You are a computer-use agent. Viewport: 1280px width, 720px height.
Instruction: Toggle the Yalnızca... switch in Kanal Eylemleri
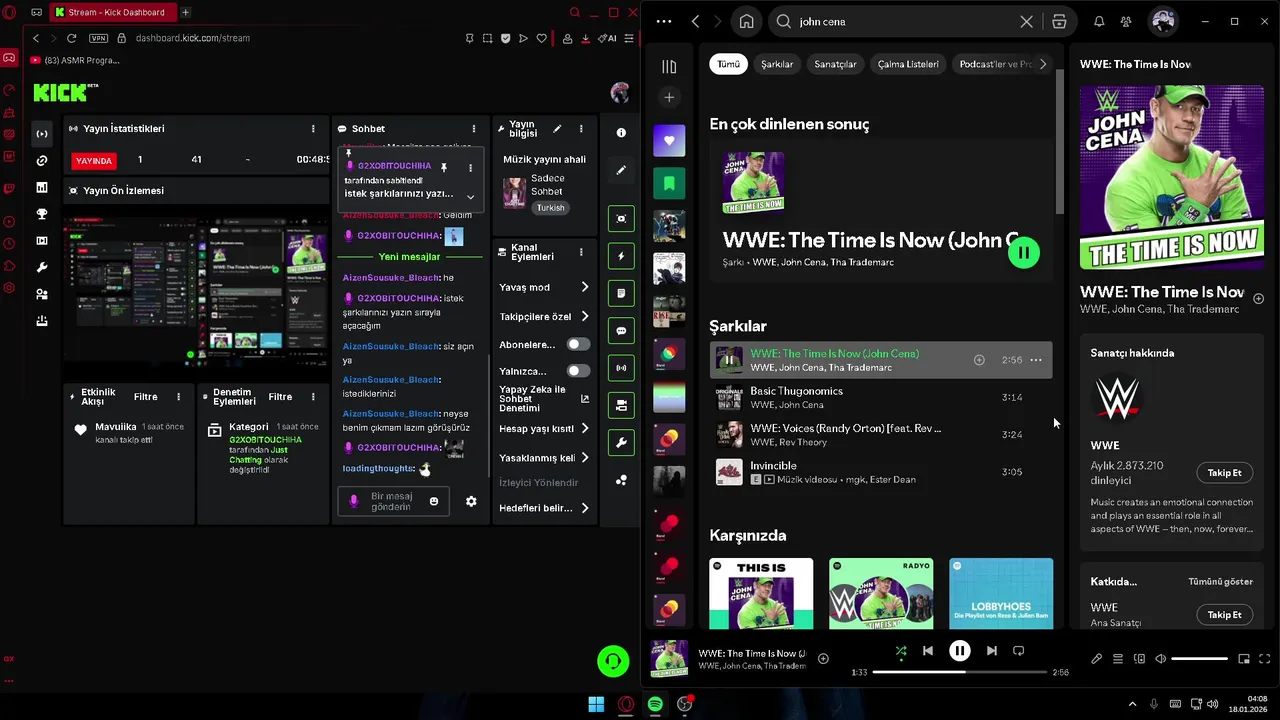tap(578, 371)
